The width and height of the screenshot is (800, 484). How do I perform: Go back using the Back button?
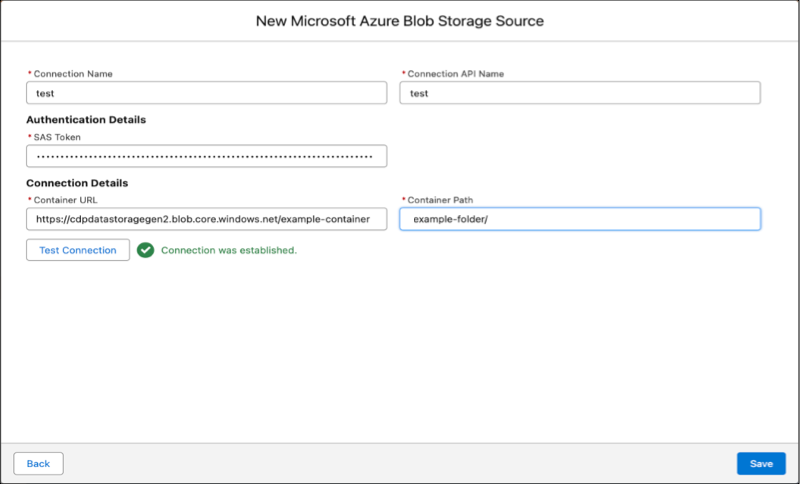[38, 464]
